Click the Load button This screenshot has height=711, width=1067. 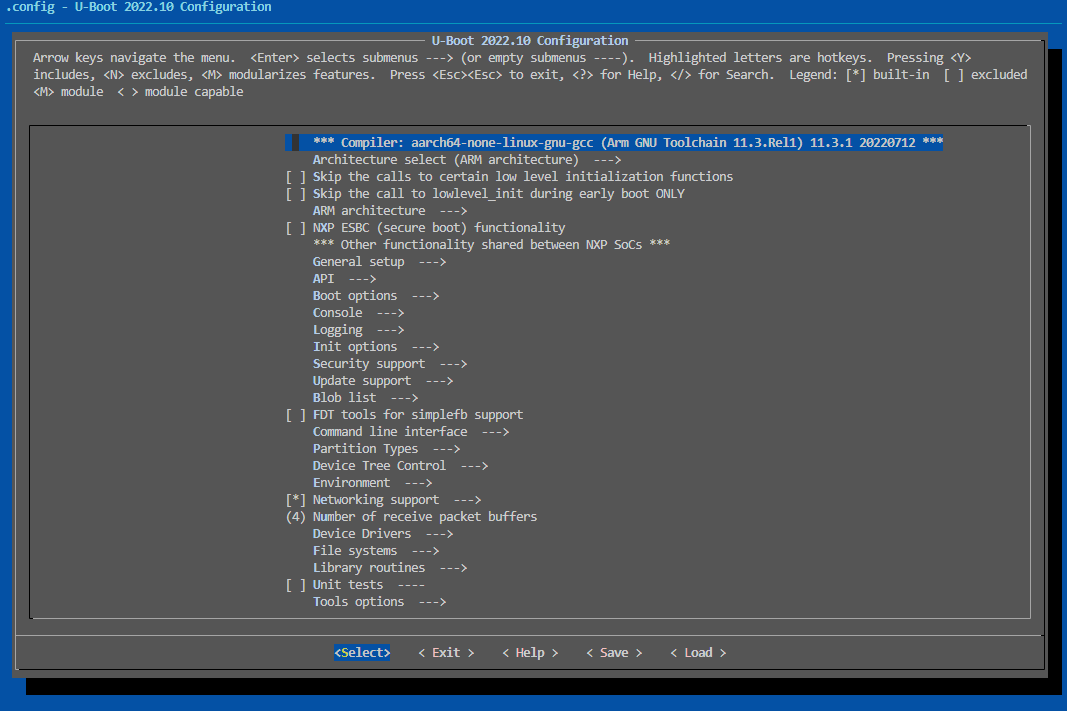pos(698,652)
